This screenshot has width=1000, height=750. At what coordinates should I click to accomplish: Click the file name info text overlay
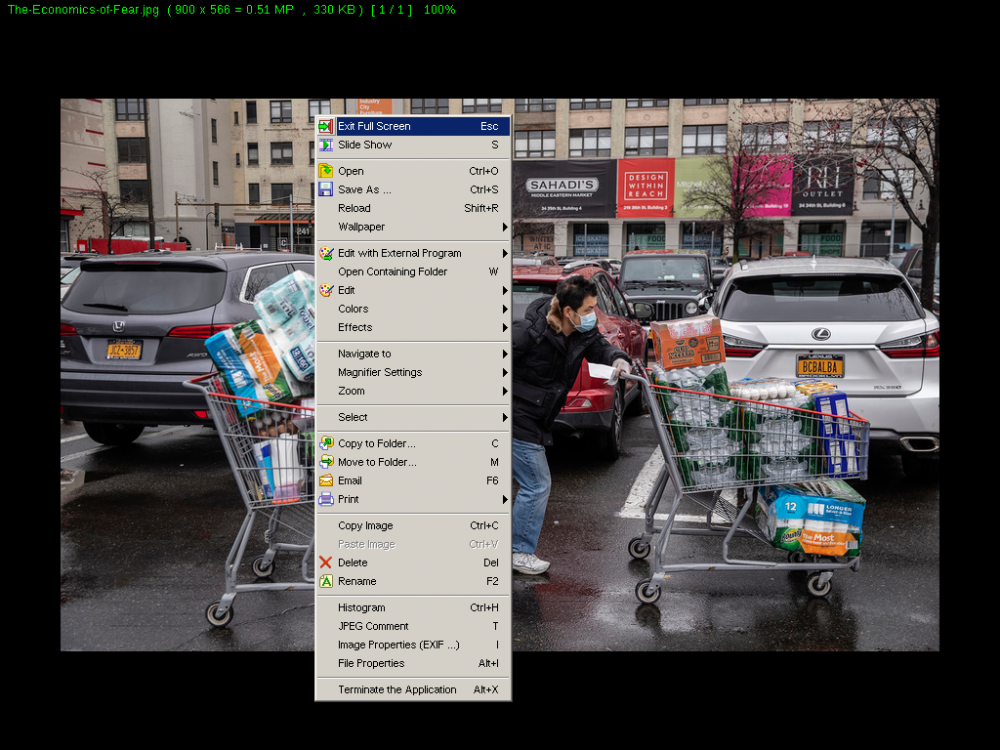231,10
